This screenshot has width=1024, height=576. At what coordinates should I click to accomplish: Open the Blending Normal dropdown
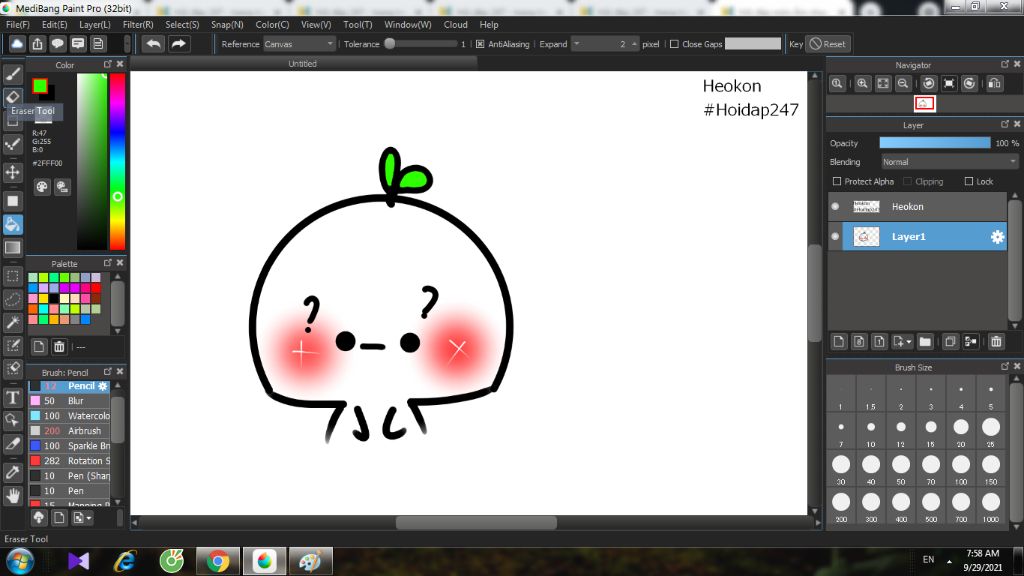click(949, 162)
